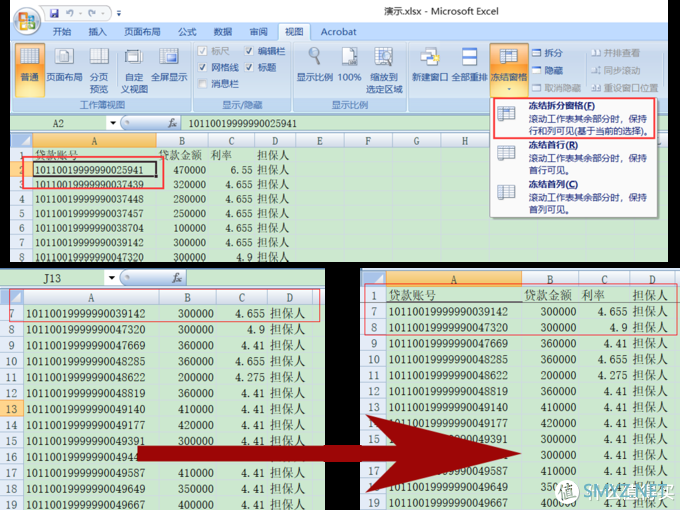Screen dimensions: 680x510
Task: Open 分页预览 page break preview
Action: 99,70
